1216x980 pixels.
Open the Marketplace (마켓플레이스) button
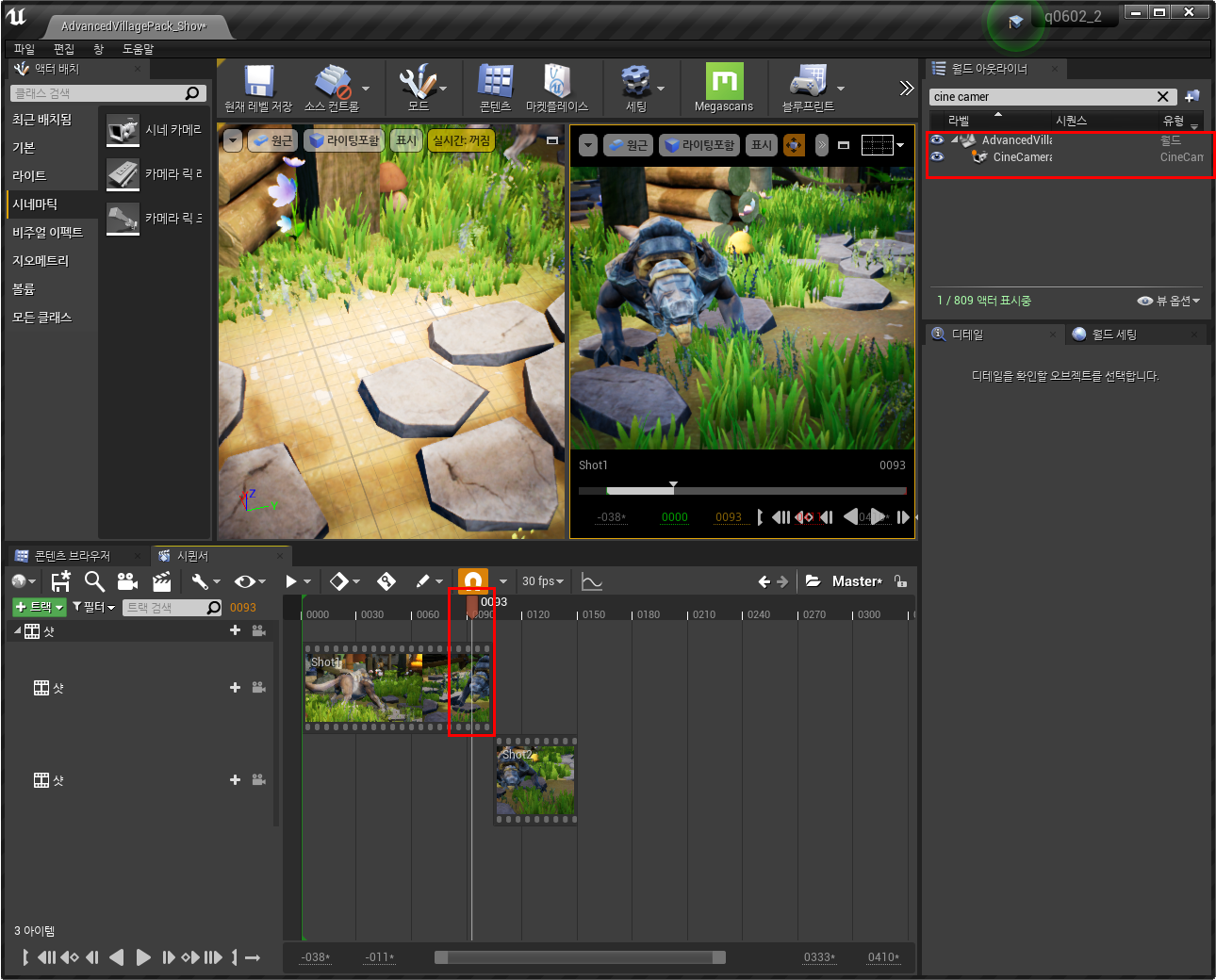click(557, 88)
